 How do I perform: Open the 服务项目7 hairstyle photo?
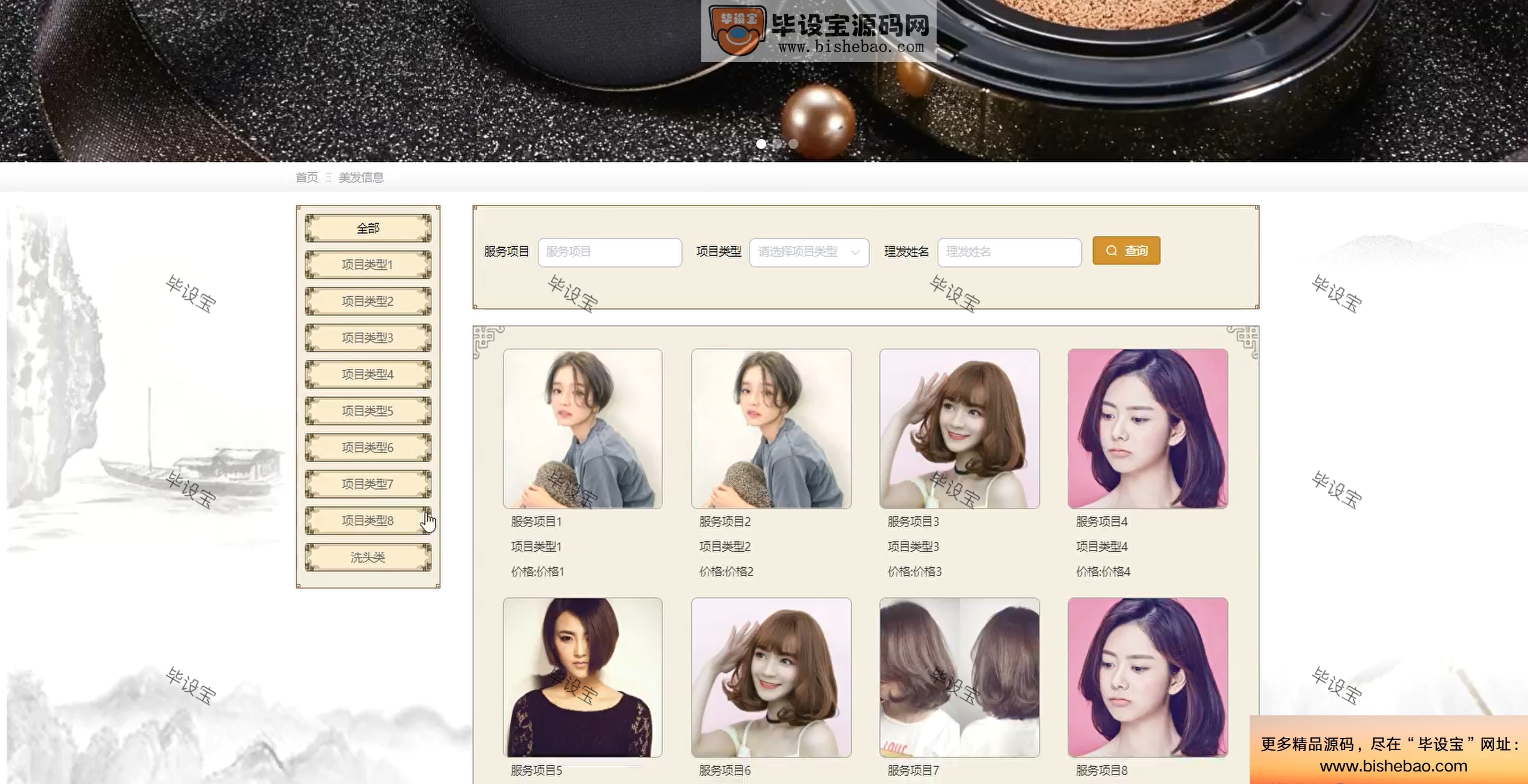[959, 677]
